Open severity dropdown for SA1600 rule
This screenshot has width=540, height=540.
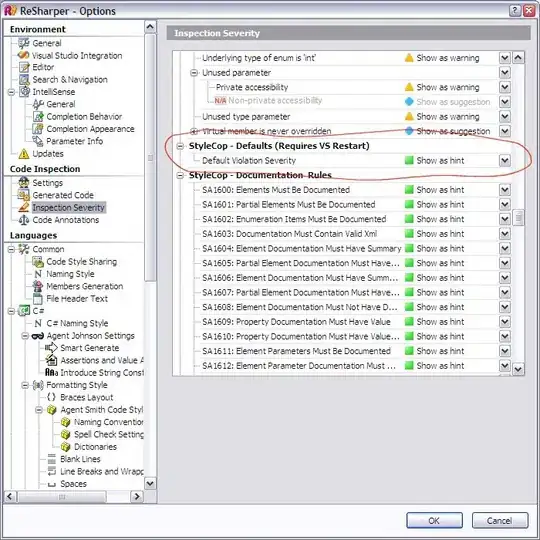click(x=505, y=190)
